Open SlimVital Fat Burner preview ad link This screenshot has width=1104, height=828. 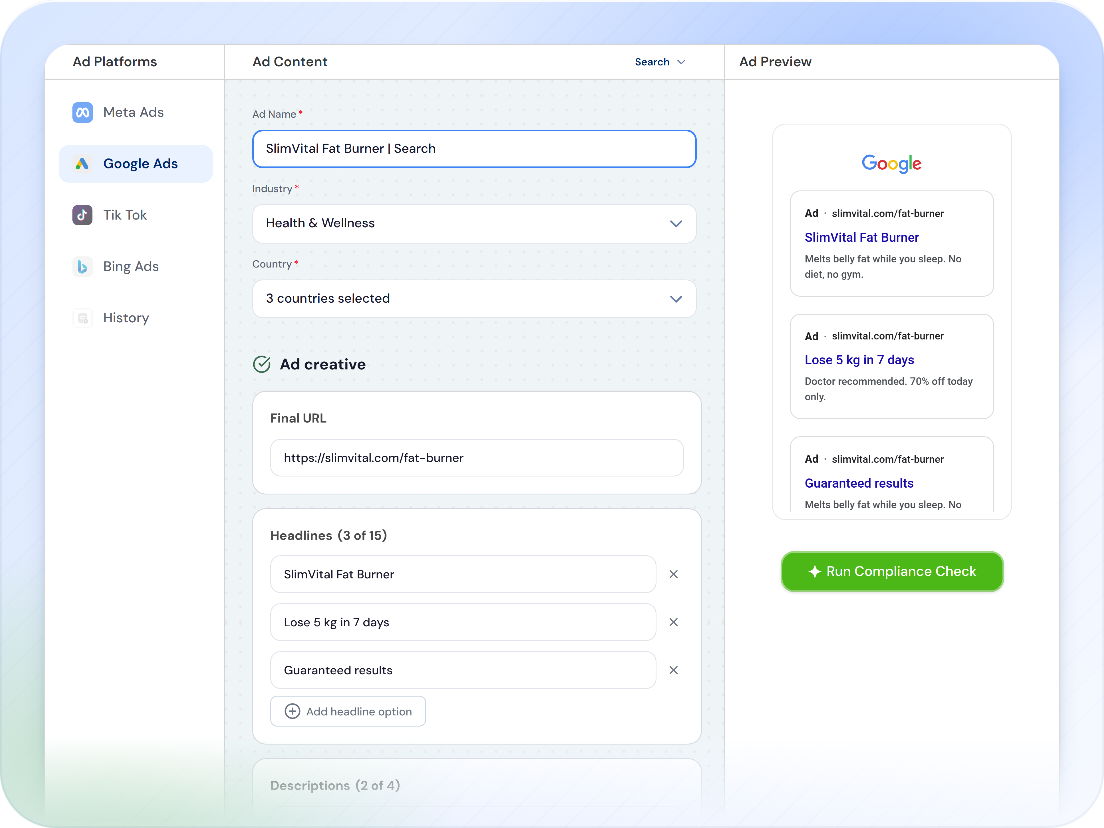861,238
